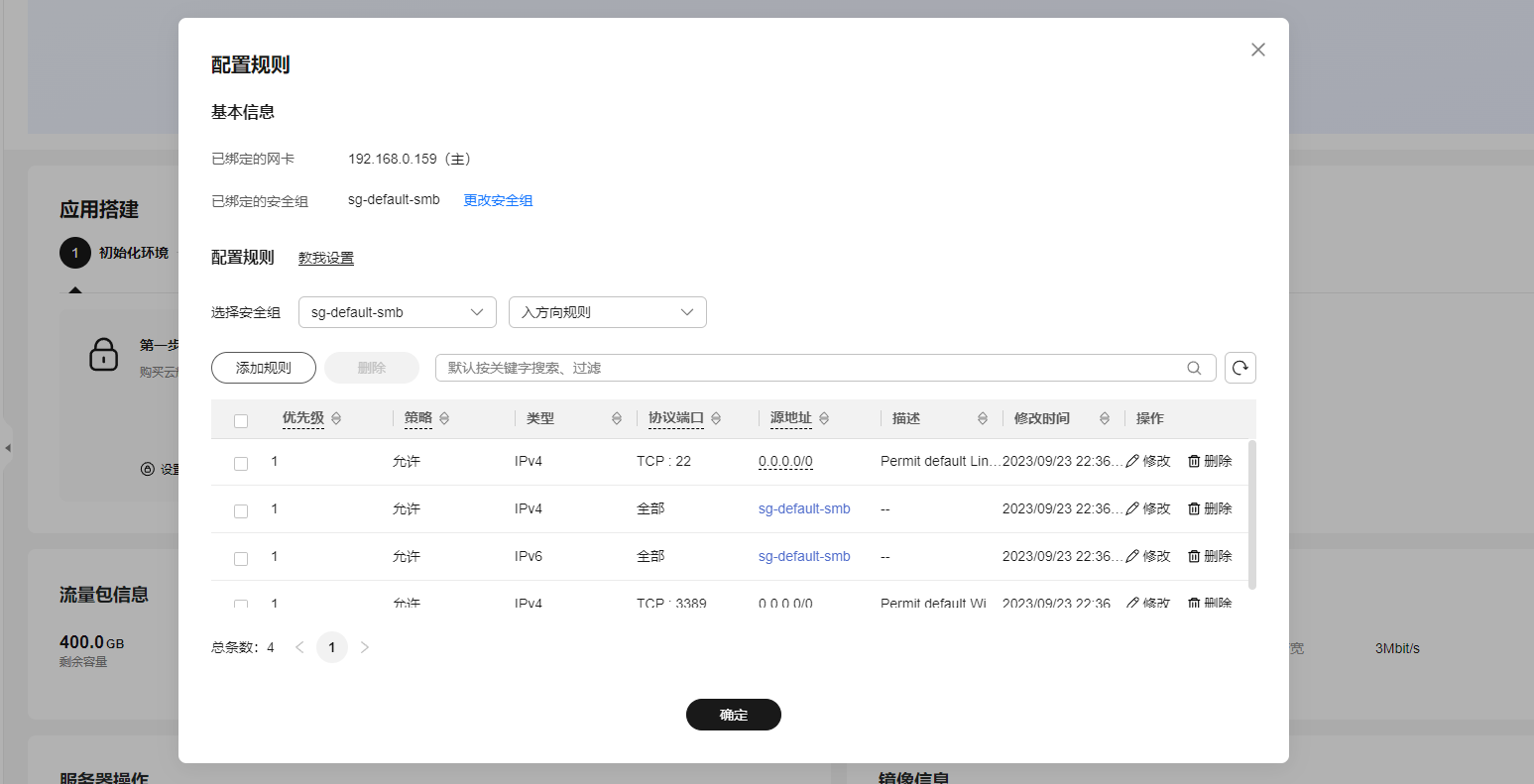
Task: Open the 0.0.0.0/0 source address link
Action: coord(785,460)
